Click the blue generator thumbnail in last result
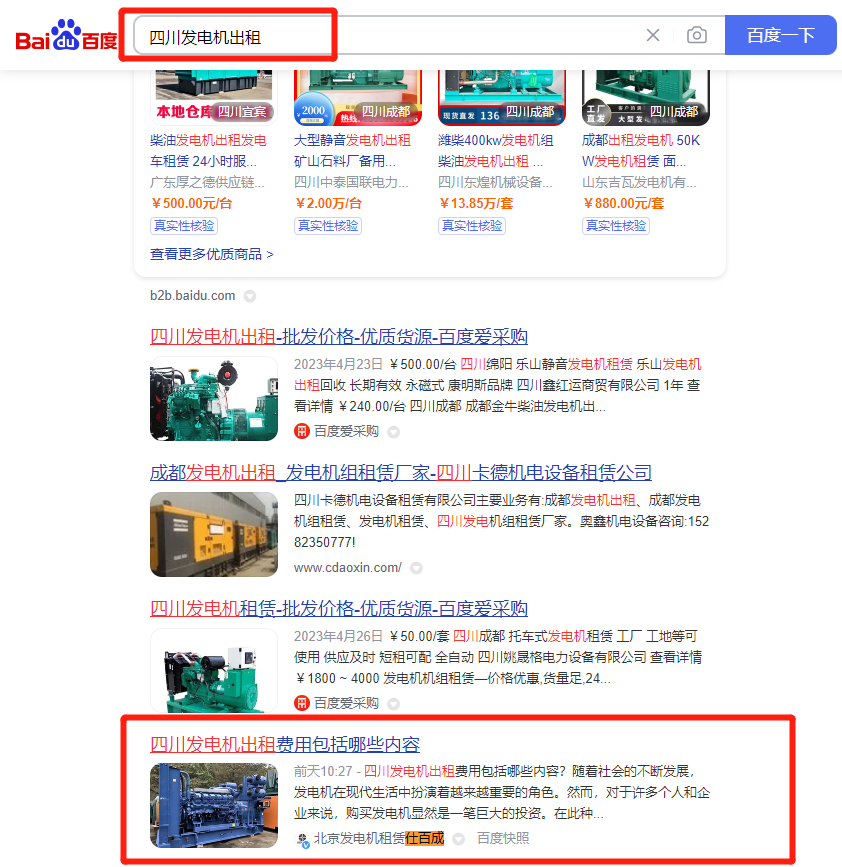 [x=214, y=805]
